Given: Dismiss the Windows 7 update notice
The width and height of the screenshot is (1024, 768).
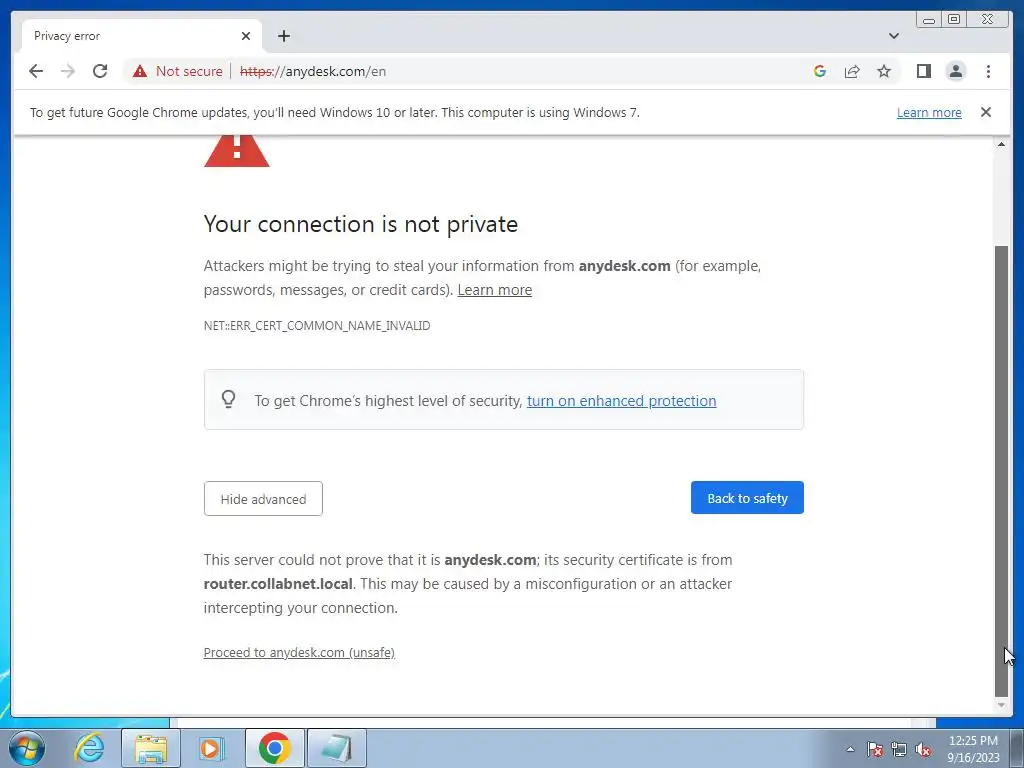Looking at the screenshot, I should (985, 112).
